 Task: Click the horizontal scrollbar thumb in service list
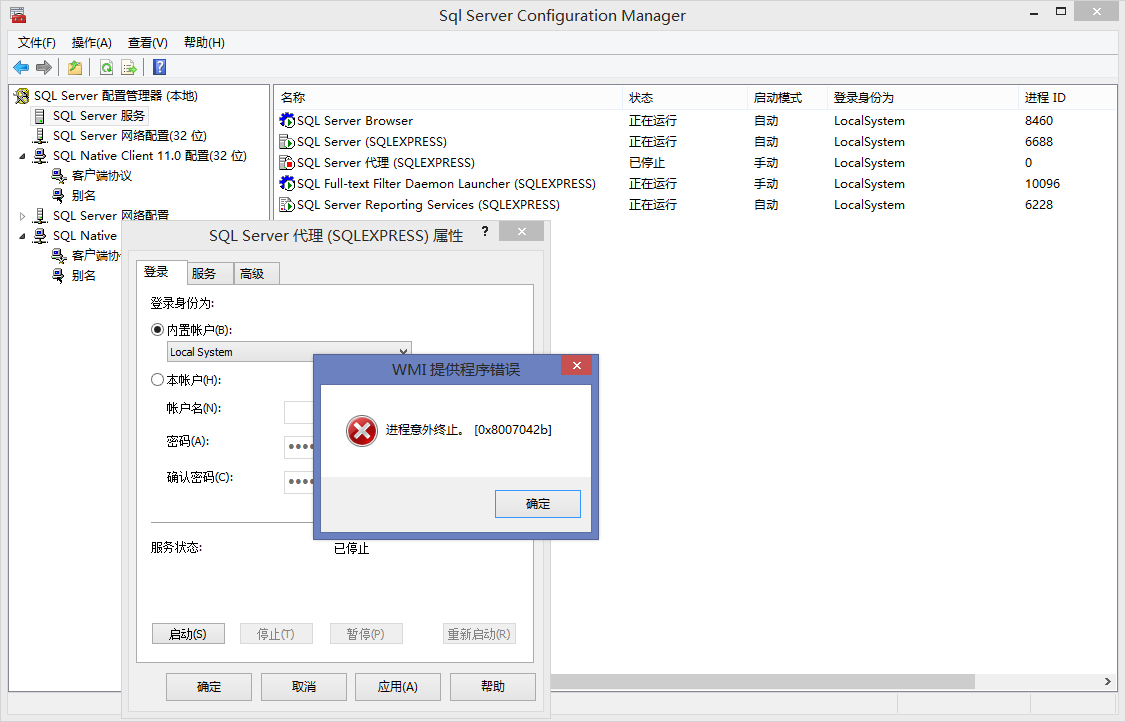point(763,681)
